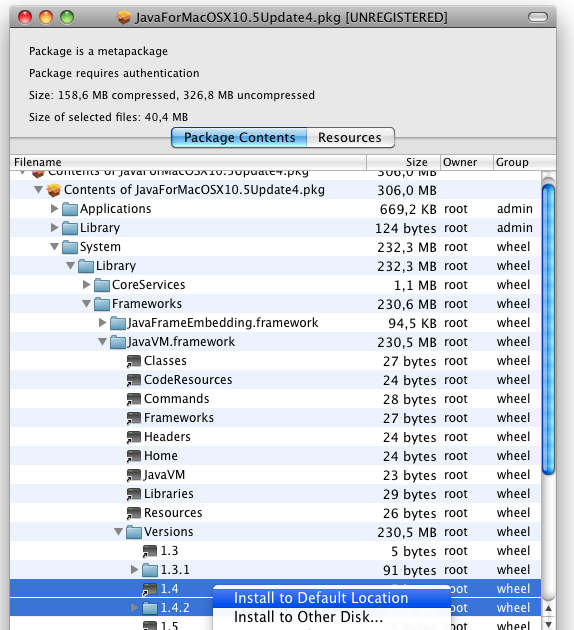
Task: Collapse the Versions folder triangle
Action: pos(118,532)
